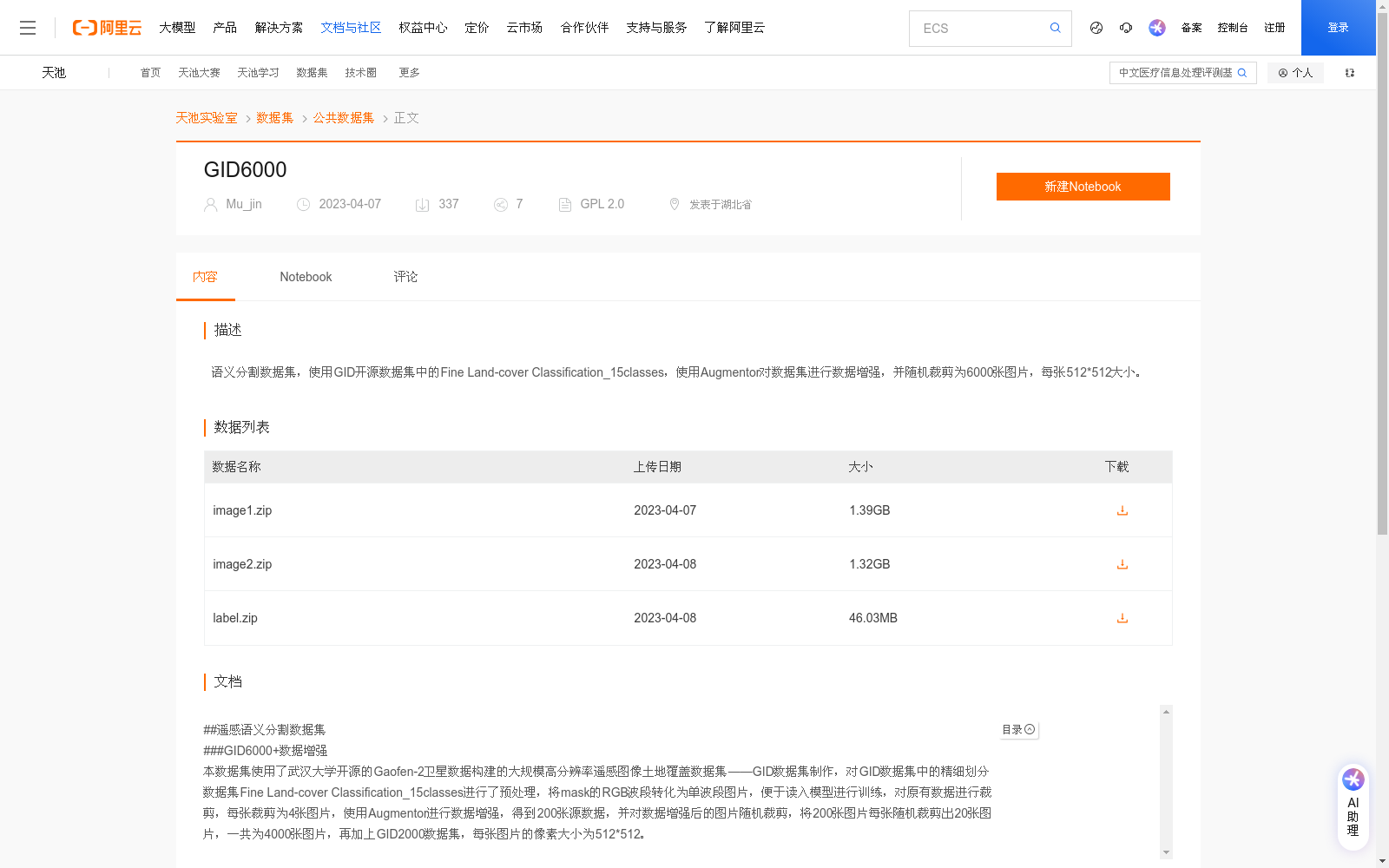Open the 权益中心 menu
Screen dimensions: 1389x868
coord(423,28)
